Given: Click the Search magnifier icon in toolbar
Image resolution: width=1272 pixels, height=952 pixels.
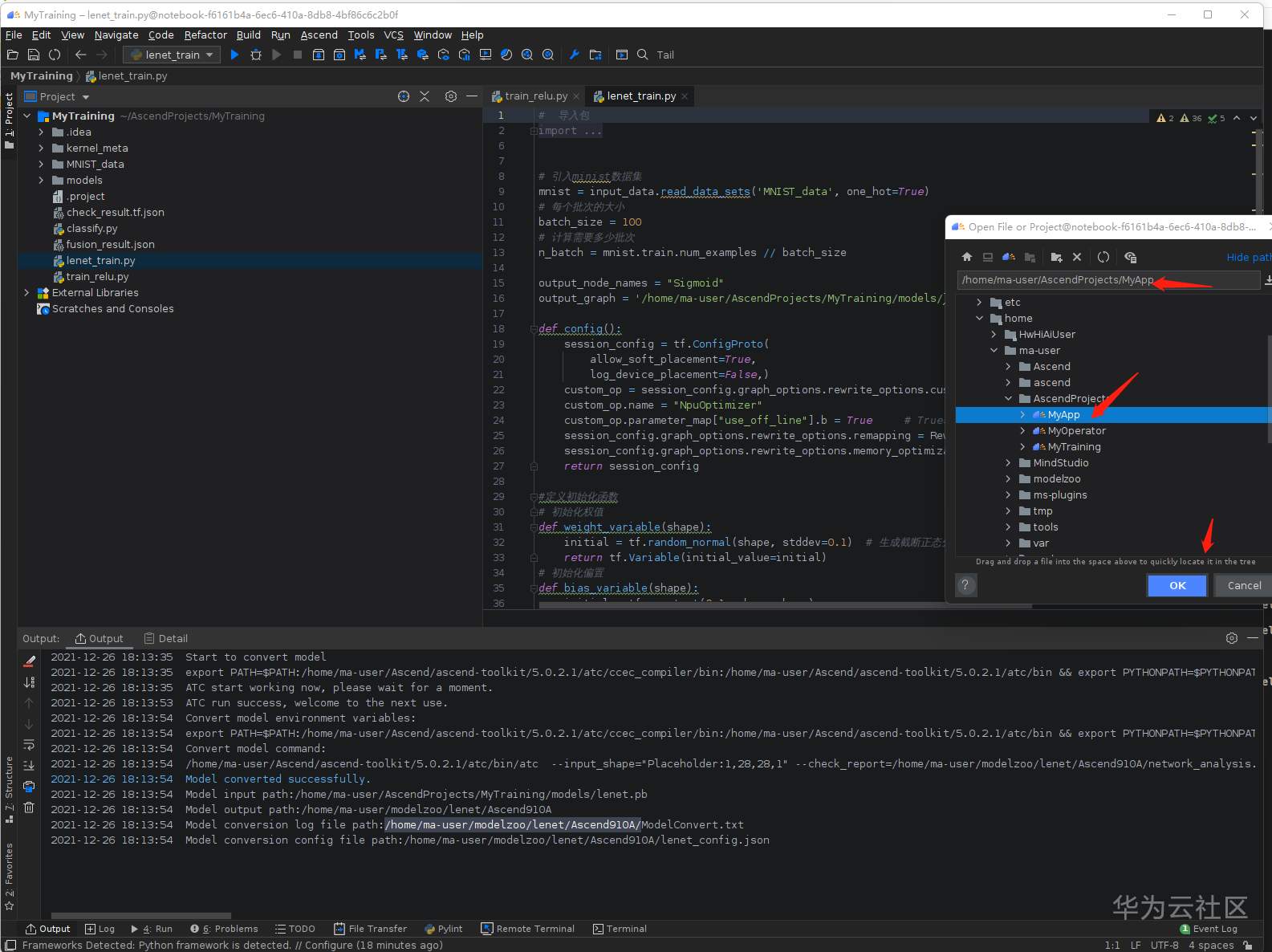Looking at the screenshot, I should coord(643,55).
